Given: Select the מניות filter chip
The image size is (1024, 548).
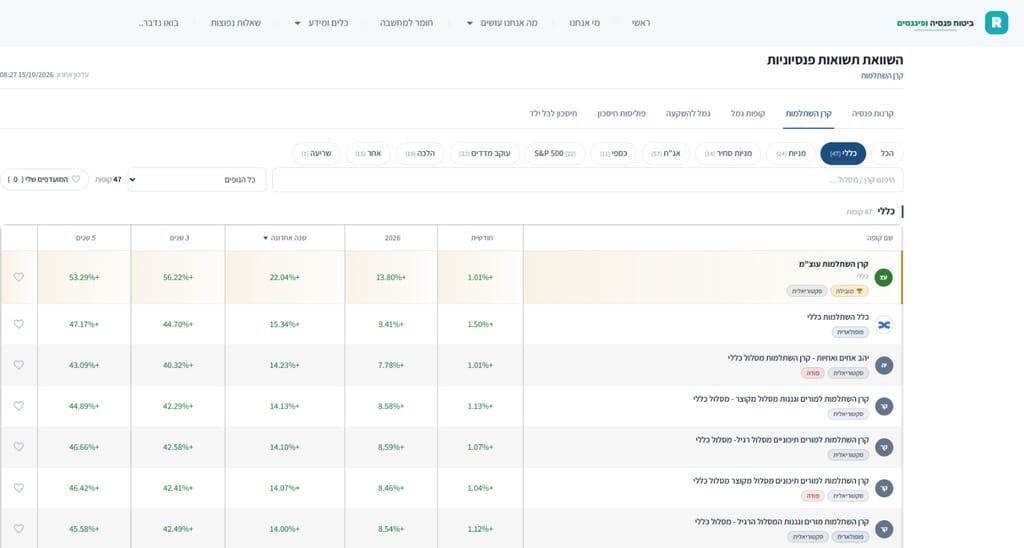Looking at the screenshot, I should [x=791, y=153].
